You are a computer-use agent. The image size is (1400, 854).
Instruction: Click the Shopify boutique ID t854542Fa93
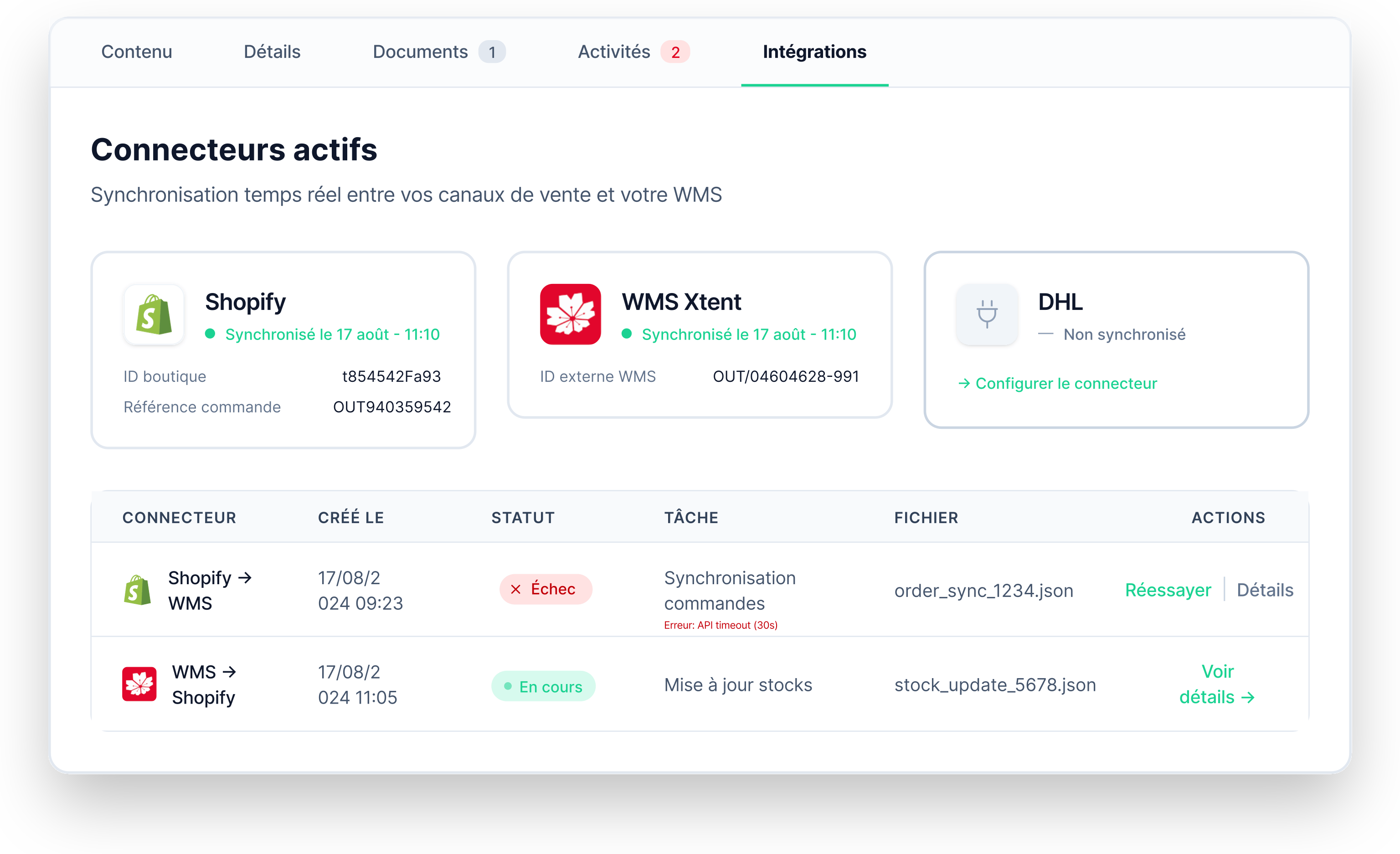pyautogui.click(x=391, y=376)
